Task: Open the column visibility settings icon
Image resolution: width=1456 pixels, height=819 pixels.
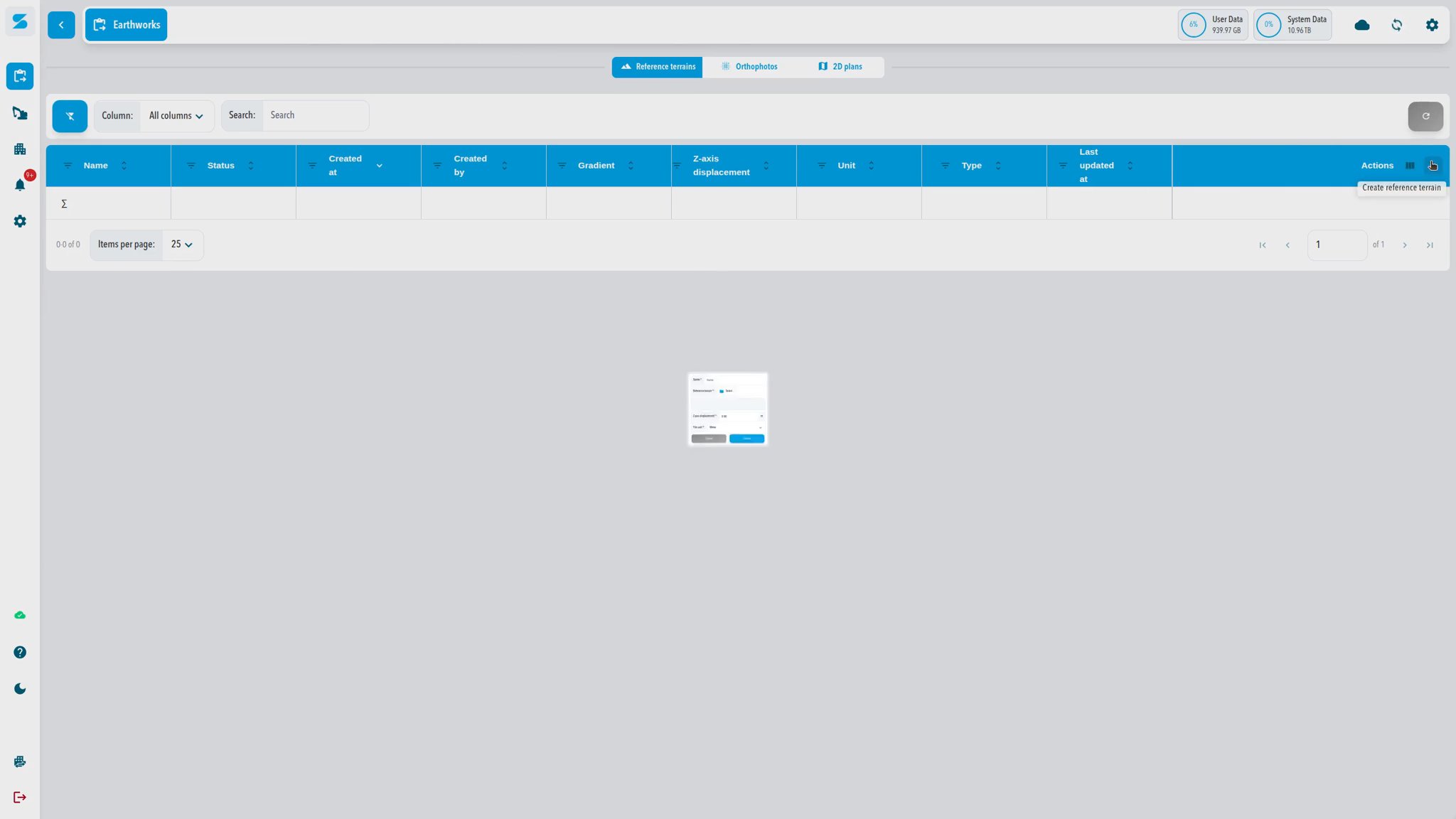Action: 1409,166
